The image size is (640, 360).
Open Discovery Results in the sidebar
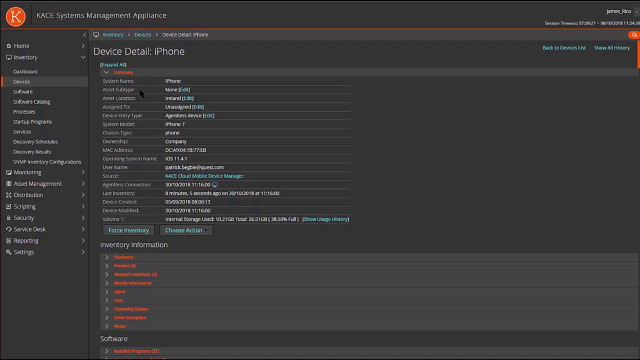pos(32,152)
